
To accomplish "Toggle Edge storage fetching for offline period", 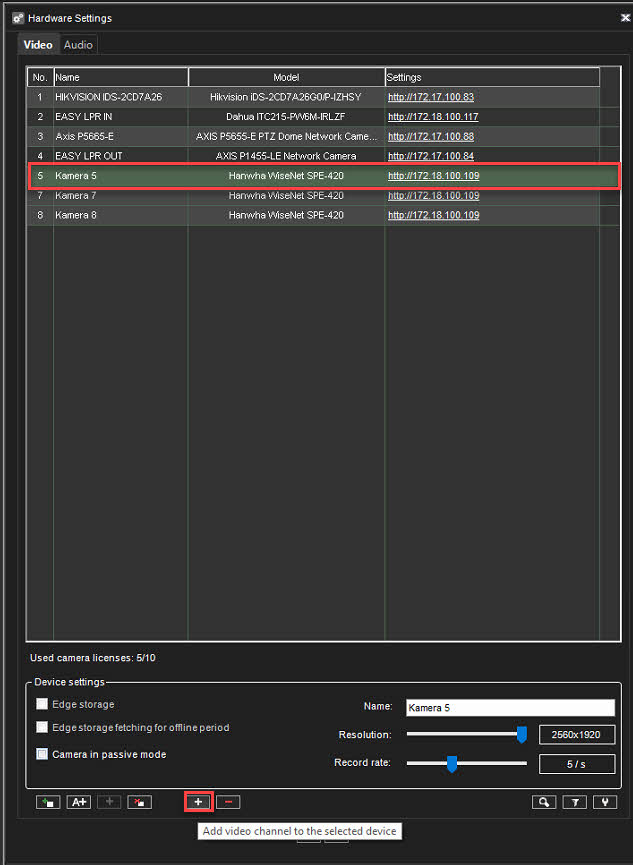I will pyautogui.click(x=42, y=728).
